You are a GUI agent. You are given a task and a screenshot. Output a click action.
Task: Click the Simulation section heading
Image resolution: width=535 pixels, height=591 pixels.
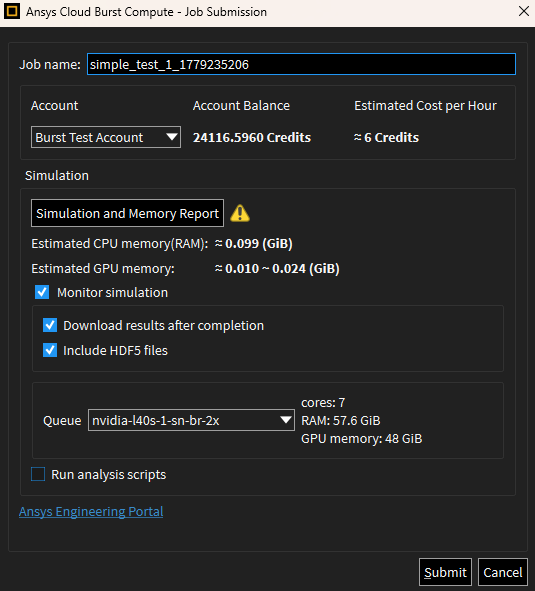click(x=57, y=176)
